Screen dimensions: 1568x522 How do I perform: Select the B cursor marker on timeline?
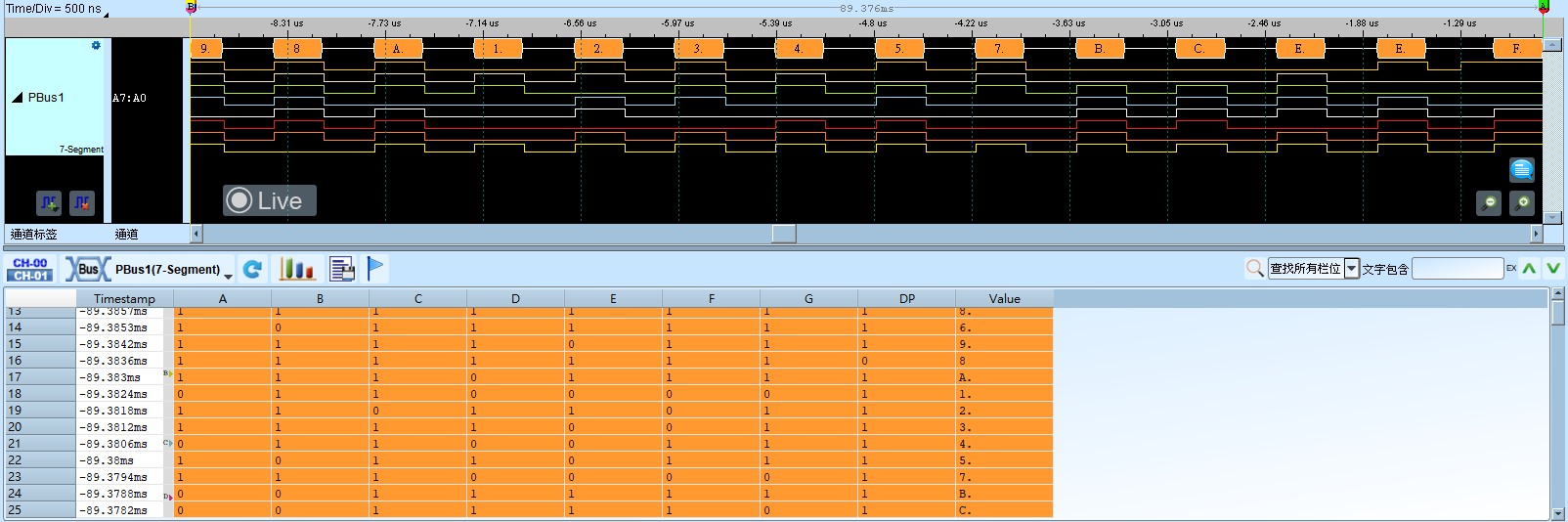(192, 7)
